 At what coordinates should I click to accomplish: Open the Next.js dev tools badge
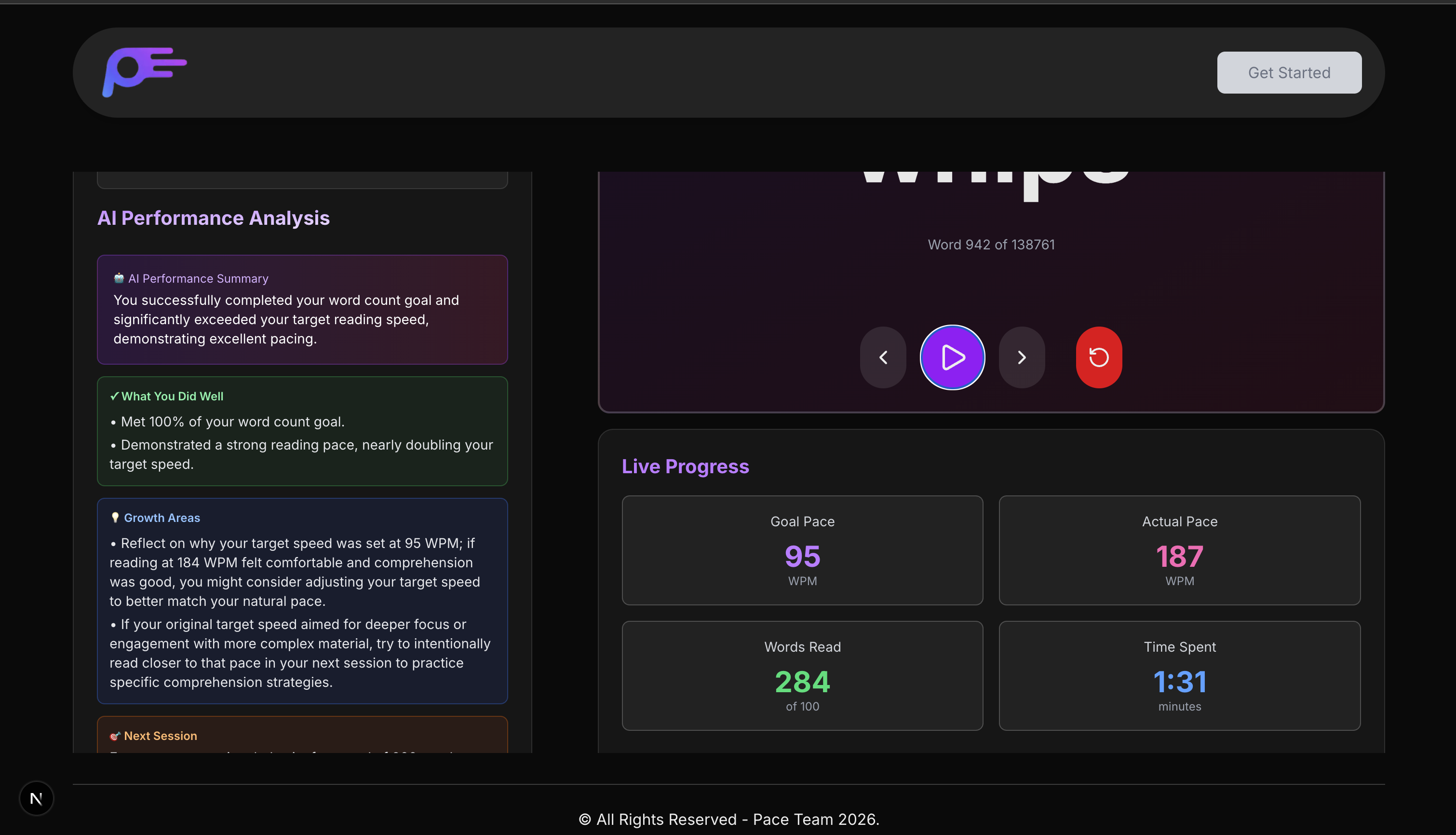click(36, 798)
